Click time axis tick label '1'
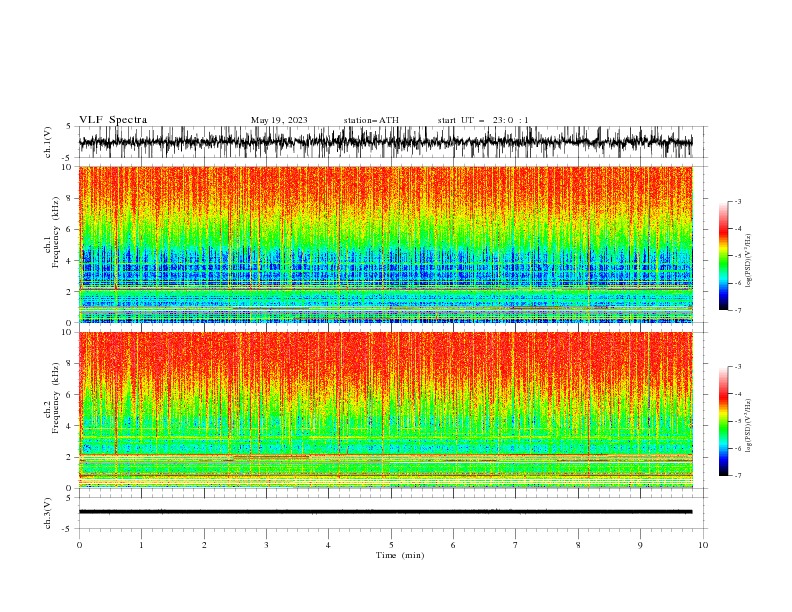The height and width of the screenshot is (612, 792). pos(141,545)
